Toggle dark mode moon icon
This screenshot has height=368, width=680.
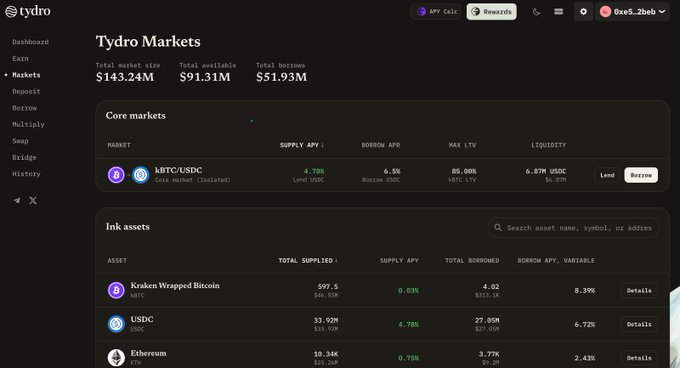[536, 12]
